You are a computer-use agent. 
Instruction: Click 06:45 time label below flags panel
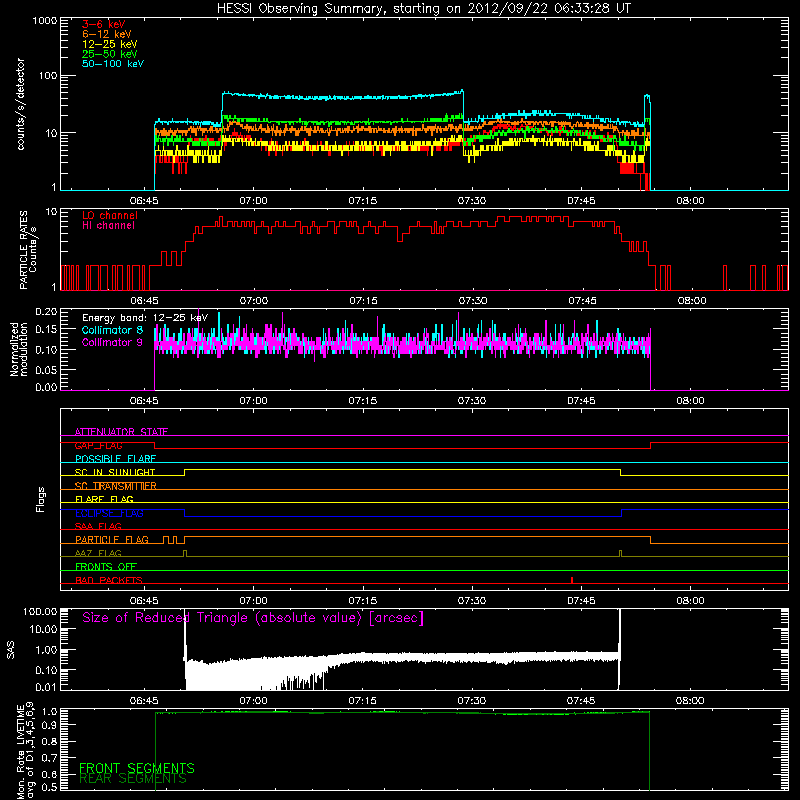pos(144,601)
